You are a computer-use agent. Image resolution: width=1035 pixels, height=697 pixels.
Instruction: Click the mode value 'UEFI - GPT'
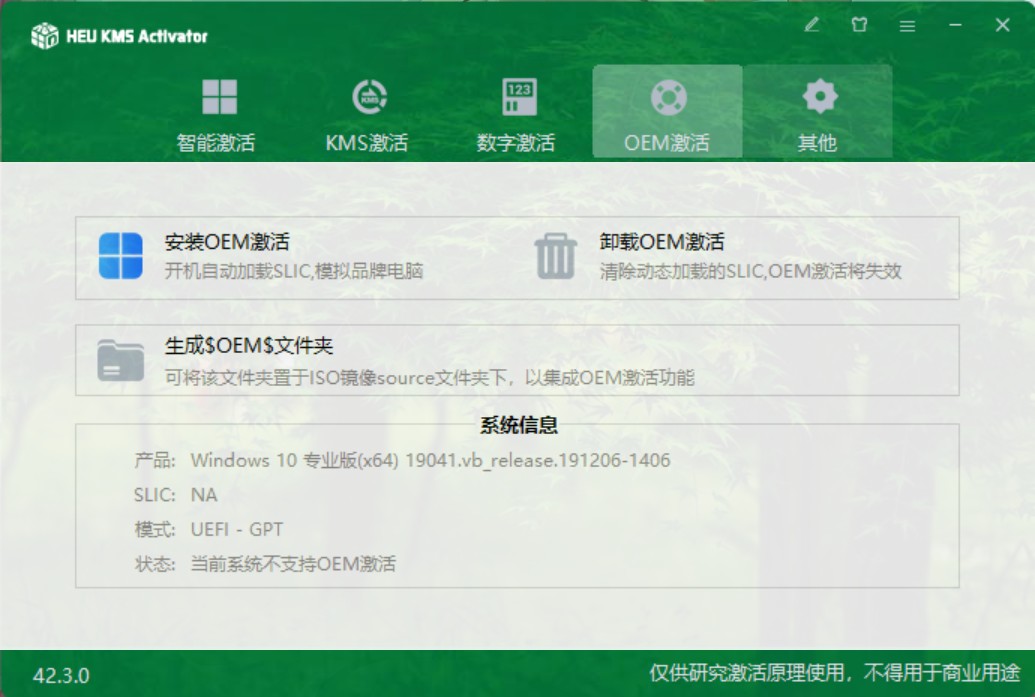coord(237,529)
